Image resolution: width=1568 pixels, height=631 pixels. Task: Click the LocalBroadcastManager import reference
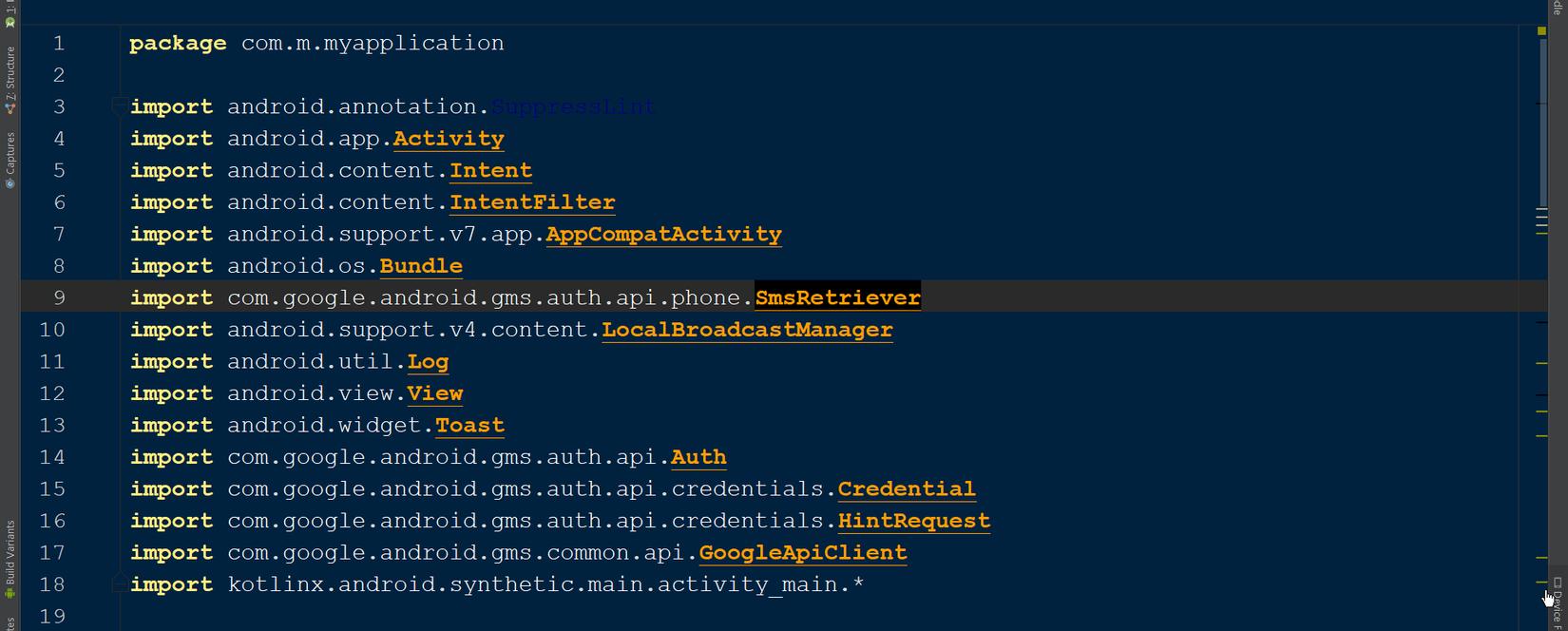(747, 330)
